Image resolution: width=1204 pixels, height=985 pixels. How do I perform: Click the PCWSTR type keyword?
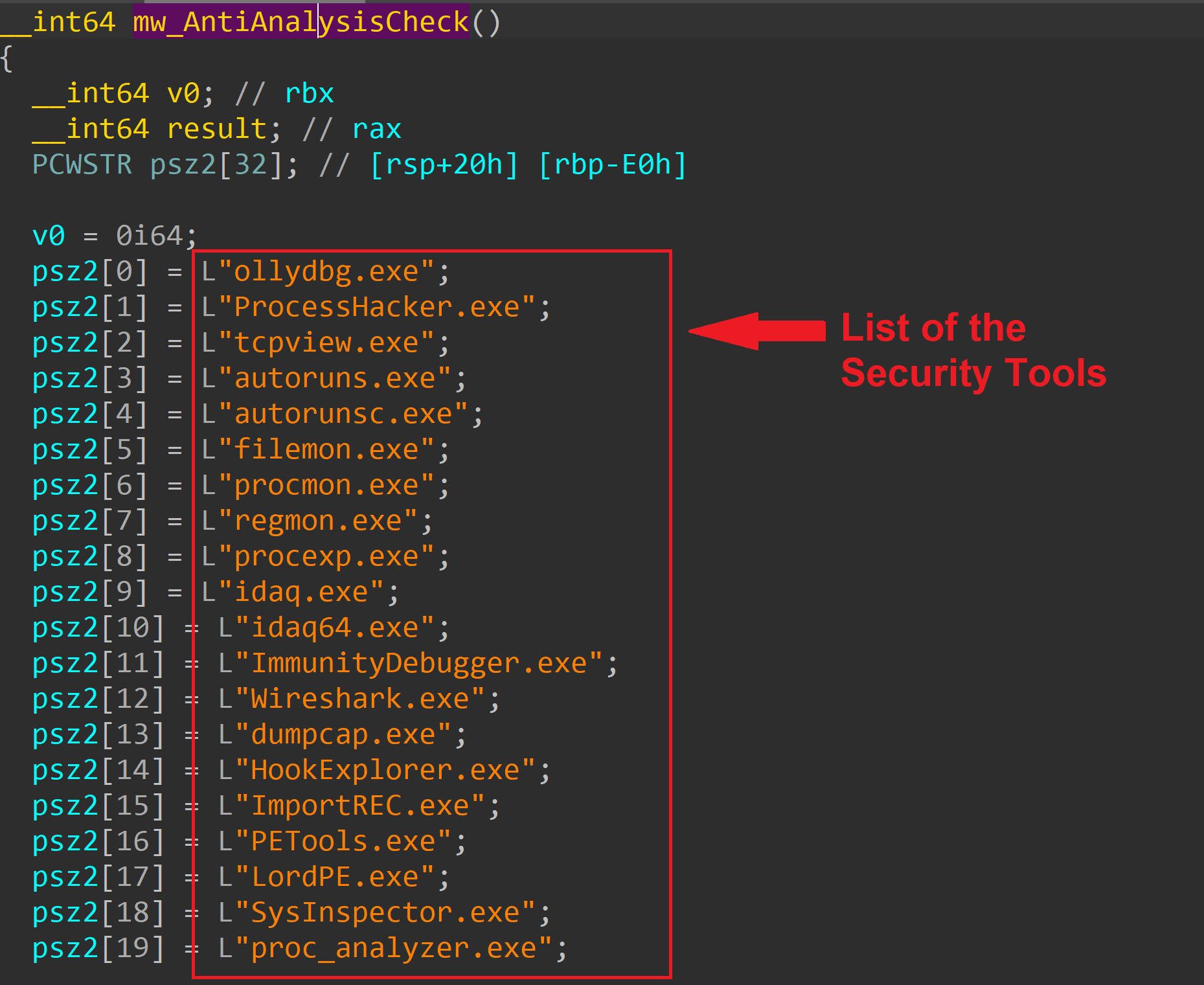pyautogui.click(x=82, y=164)
